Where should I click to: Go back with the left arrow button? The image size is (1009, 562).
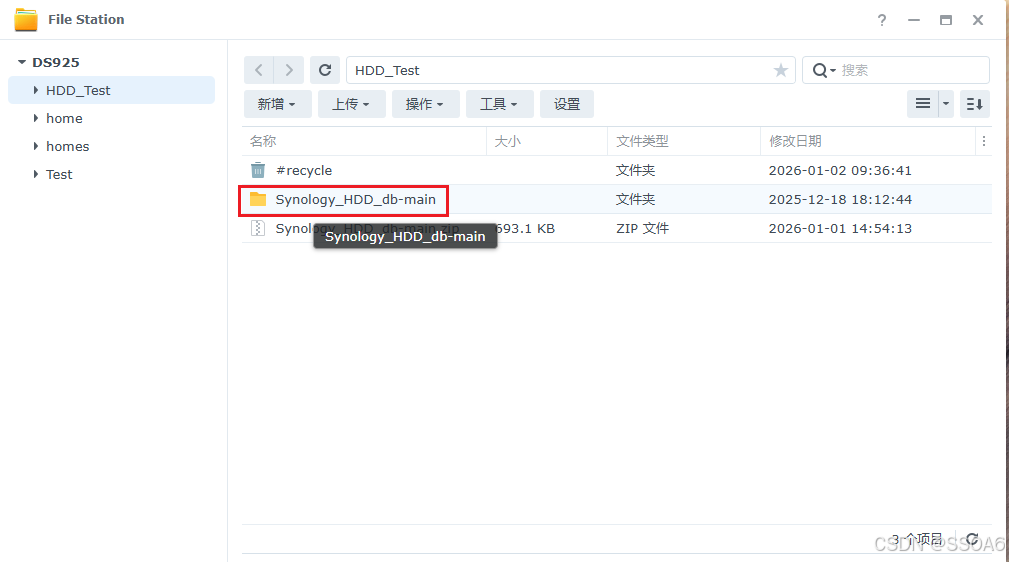pos(259,70)
